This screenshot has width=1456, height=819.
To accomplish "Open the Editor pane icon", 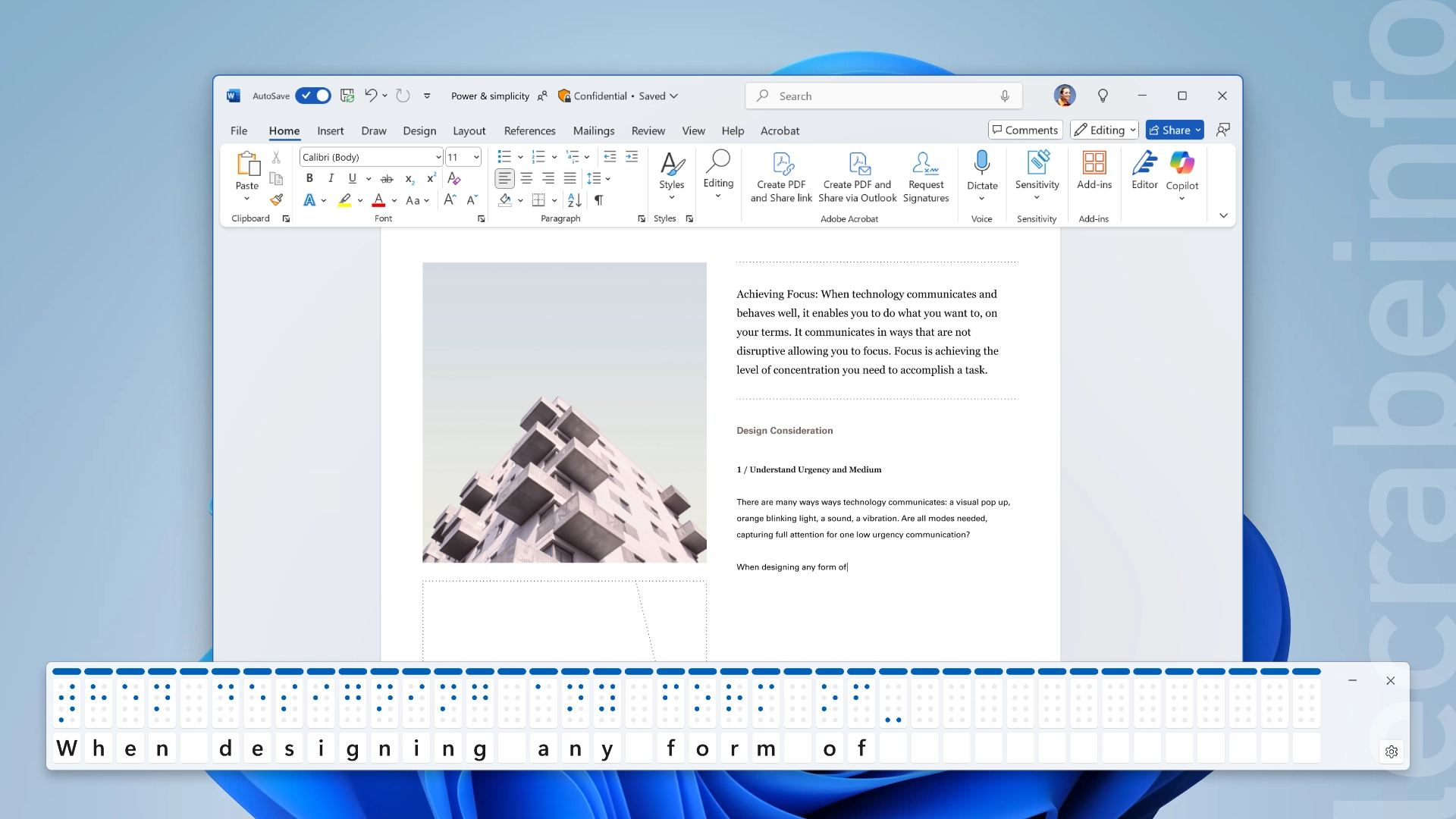I will pos(1144,162).
